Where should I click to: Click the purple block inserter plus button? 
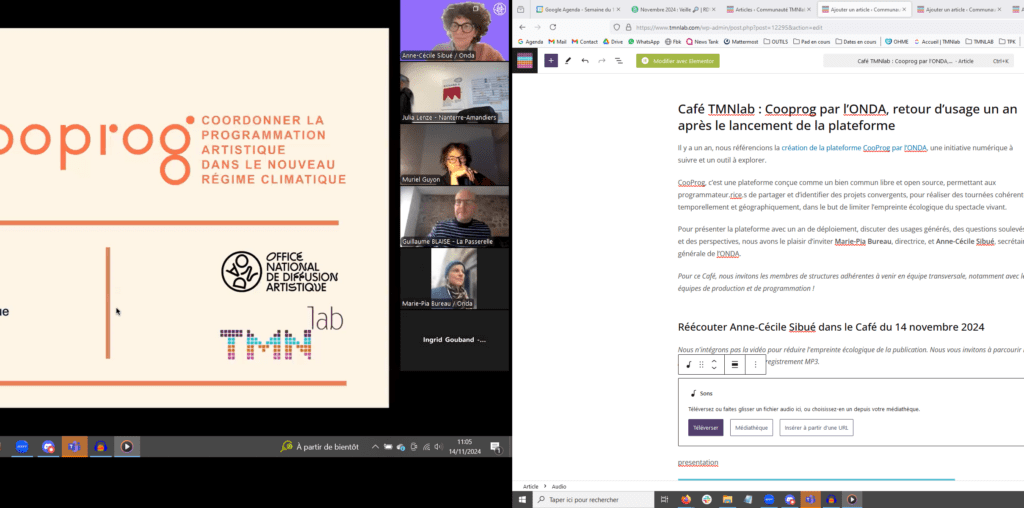(x=551, y=61)
